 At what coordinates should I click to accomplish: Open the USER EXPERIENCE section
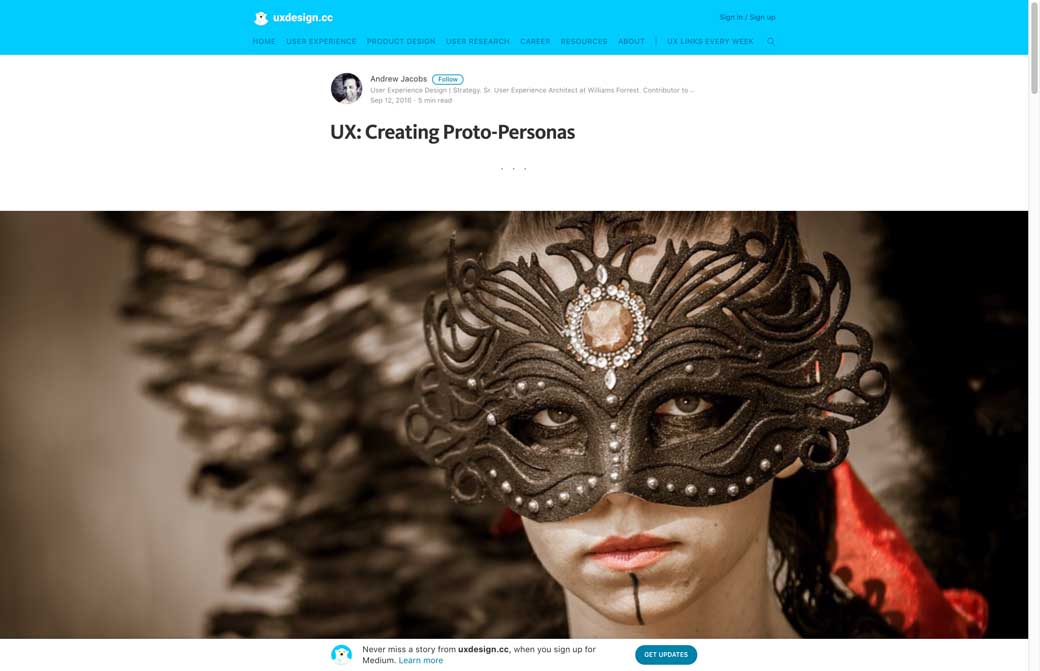click(321, 41)
